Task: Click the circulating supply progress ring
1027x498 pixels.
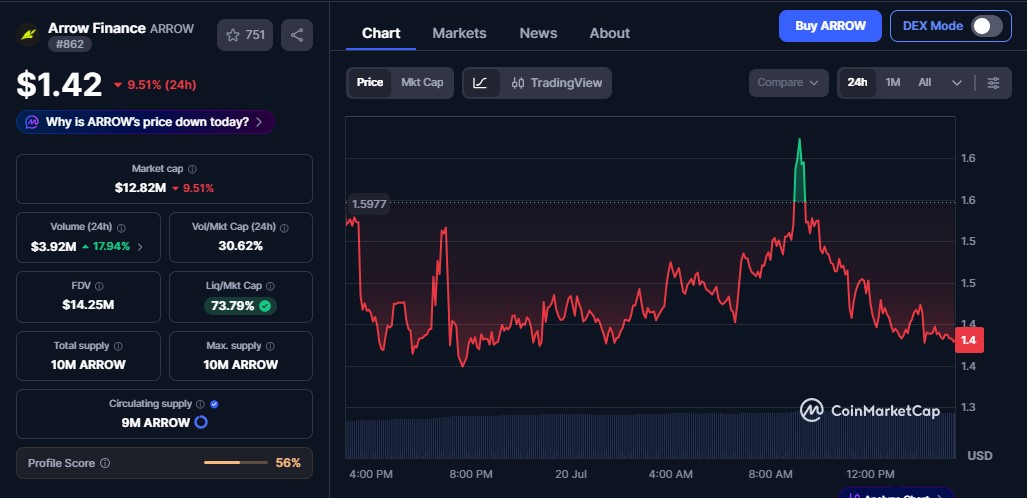Action: (201, 423)
